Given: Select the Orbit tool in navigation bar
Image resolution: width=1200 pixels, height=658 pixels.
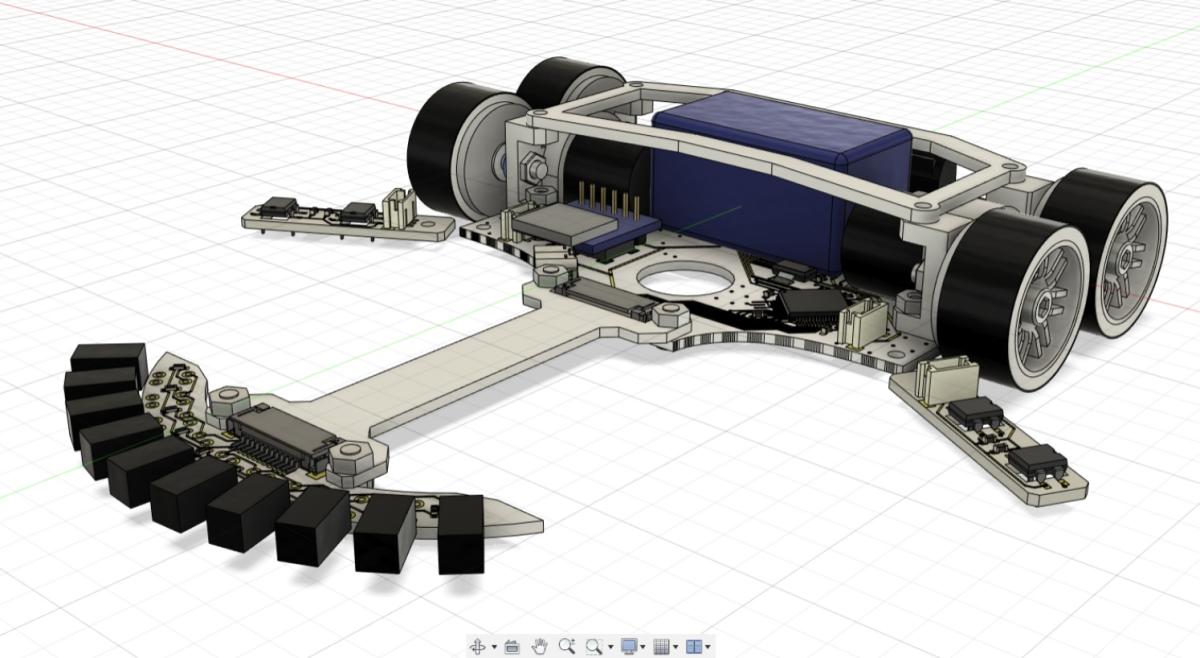Looking at the screenshot, I should 477,646.
